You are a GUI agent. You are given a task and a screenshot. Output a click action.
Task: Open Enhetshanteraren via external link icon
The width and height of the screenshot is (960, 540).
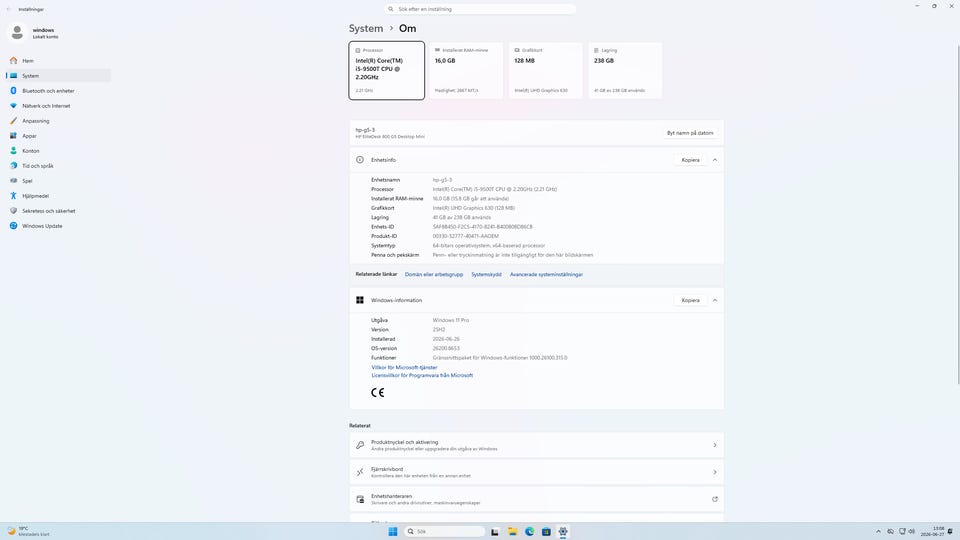point(714,499)
